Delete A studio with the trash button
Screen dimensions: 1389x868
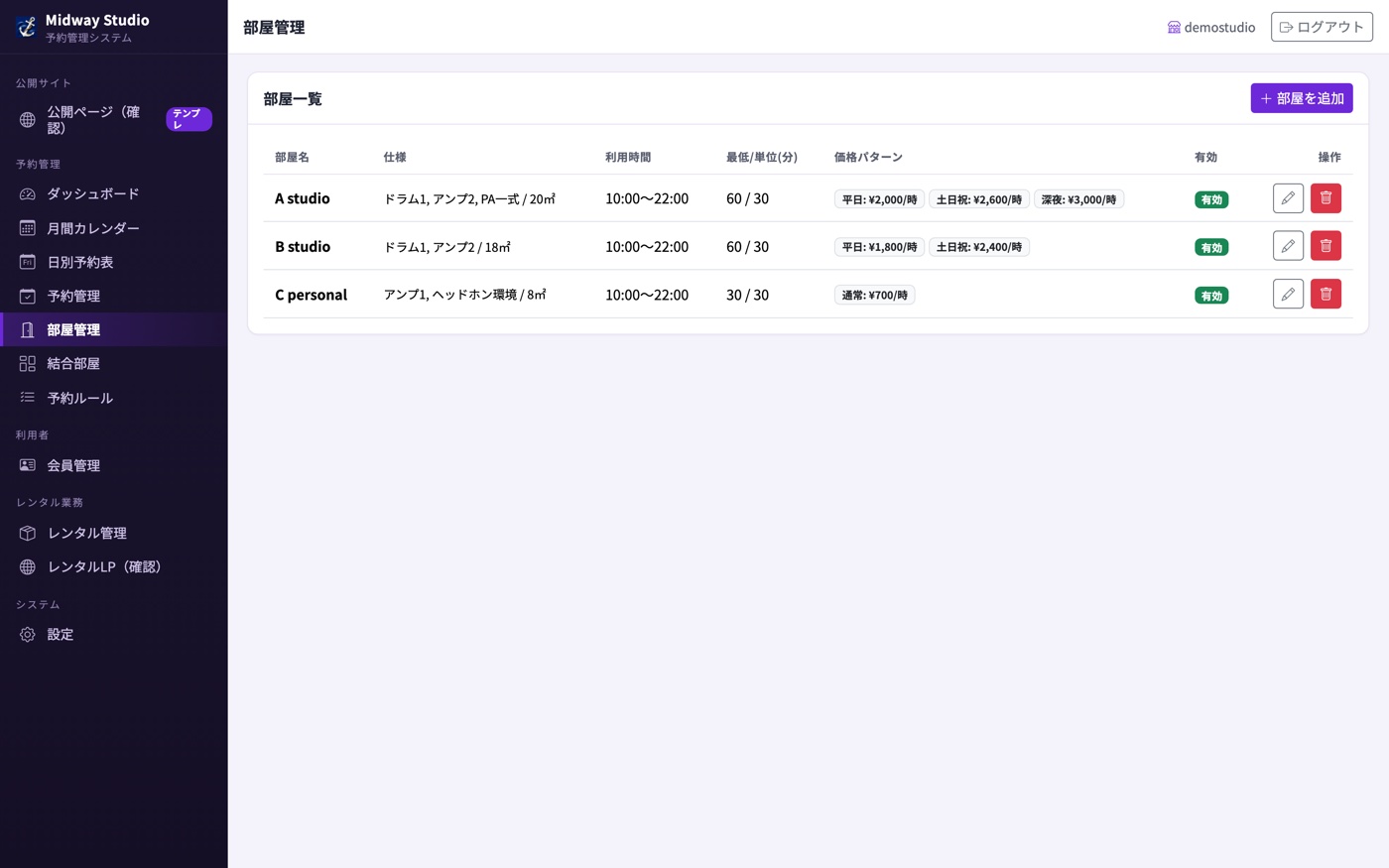pos(1326,198)
